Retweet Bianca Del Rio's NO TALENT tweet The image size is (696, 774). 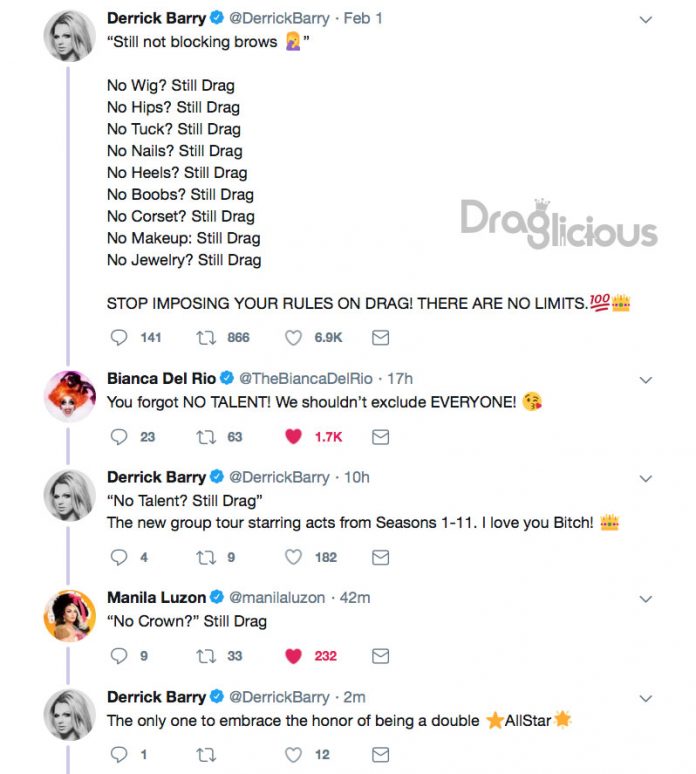coord(206,437)
